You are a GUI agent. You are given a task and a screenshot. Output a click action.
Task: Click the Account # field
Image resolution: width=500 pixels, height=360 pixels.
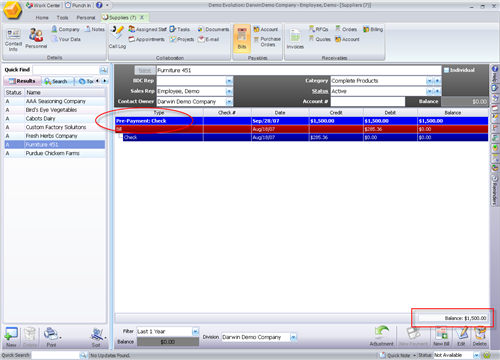[368, 101]
